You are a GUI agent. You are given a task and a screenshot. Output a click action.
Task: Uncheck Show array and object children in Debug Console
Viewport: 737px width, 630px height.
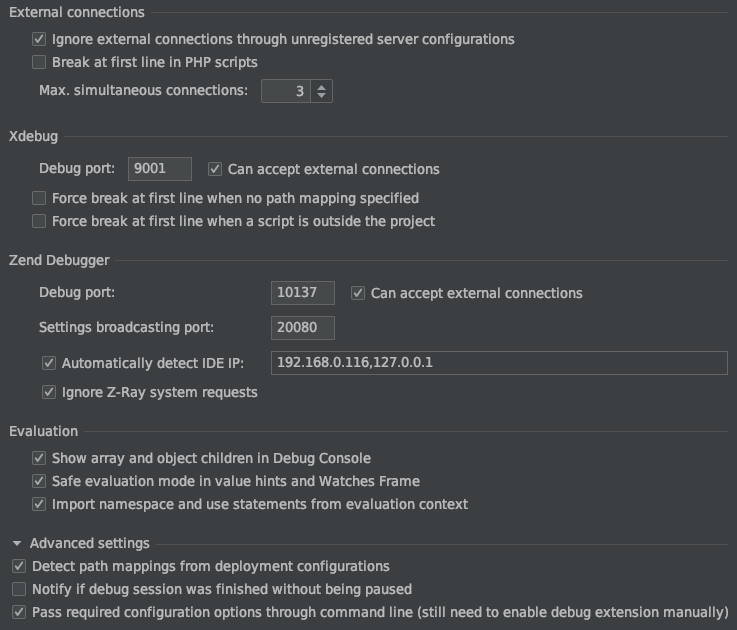(39, 458)
